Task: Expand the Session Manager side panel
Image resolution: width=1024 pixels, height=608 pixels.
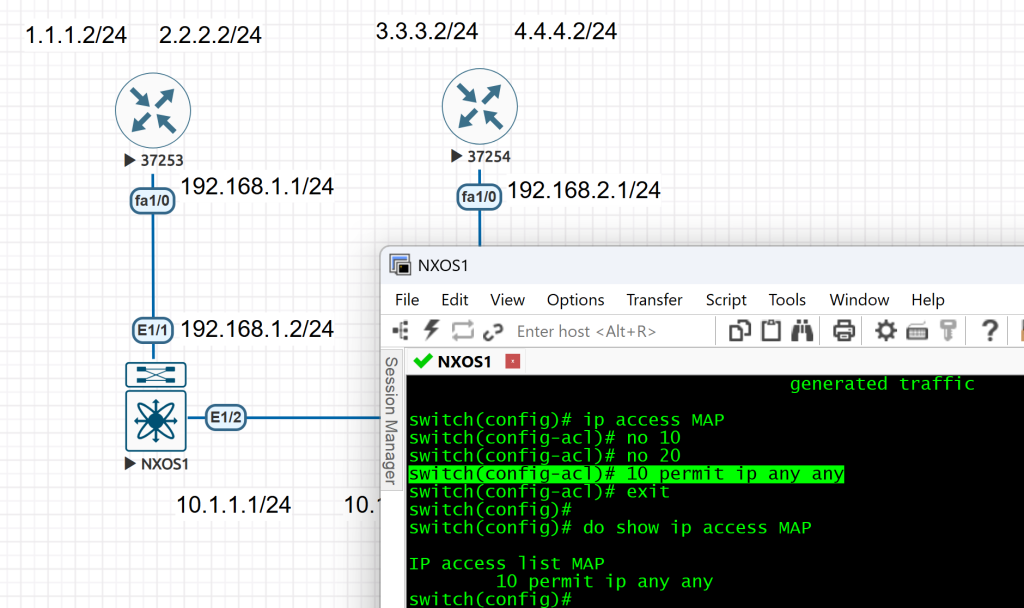Action: [x=392, y=420]
